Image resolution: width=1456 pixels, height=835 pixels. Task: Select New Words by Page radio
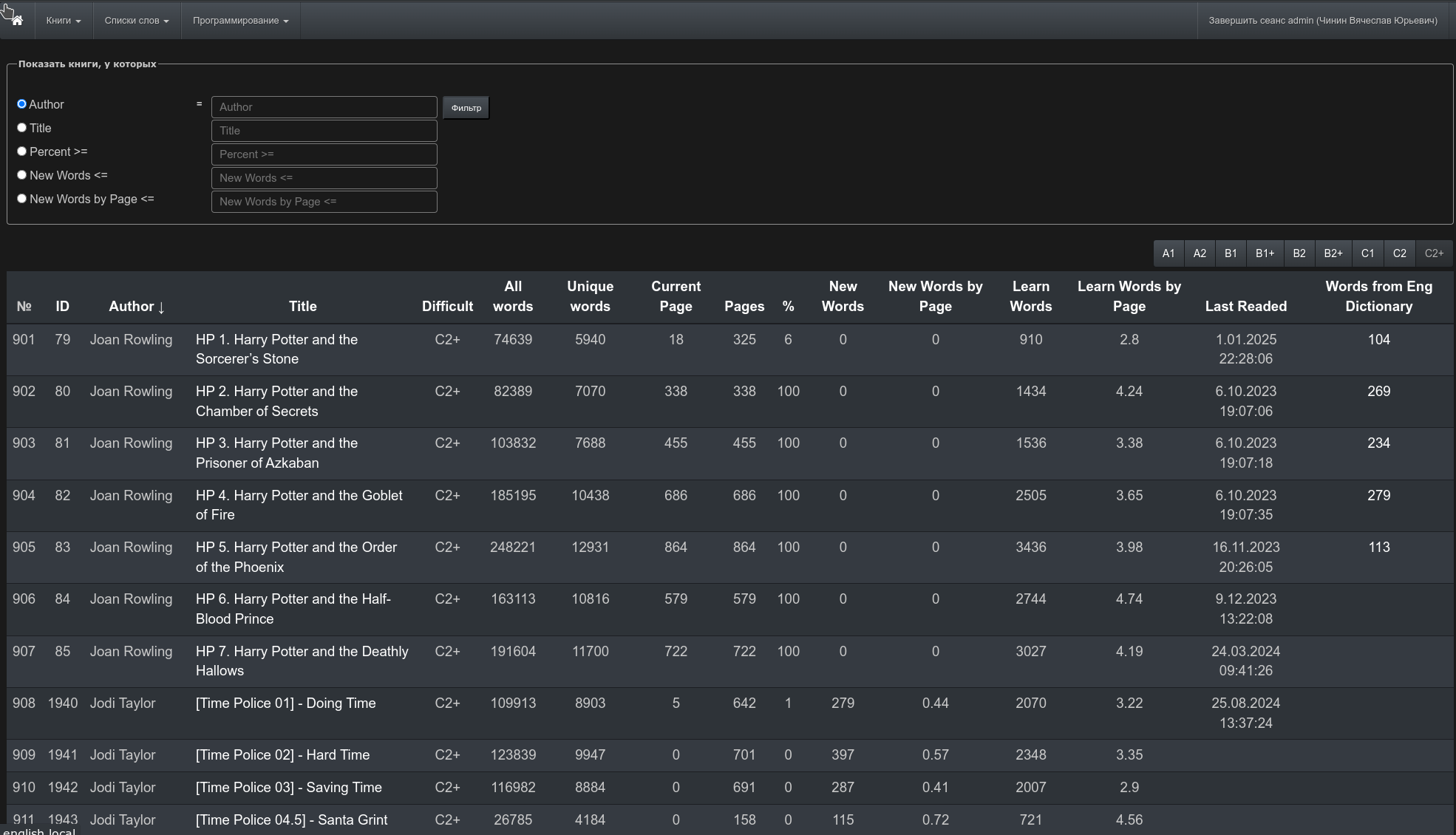[22, 199]
